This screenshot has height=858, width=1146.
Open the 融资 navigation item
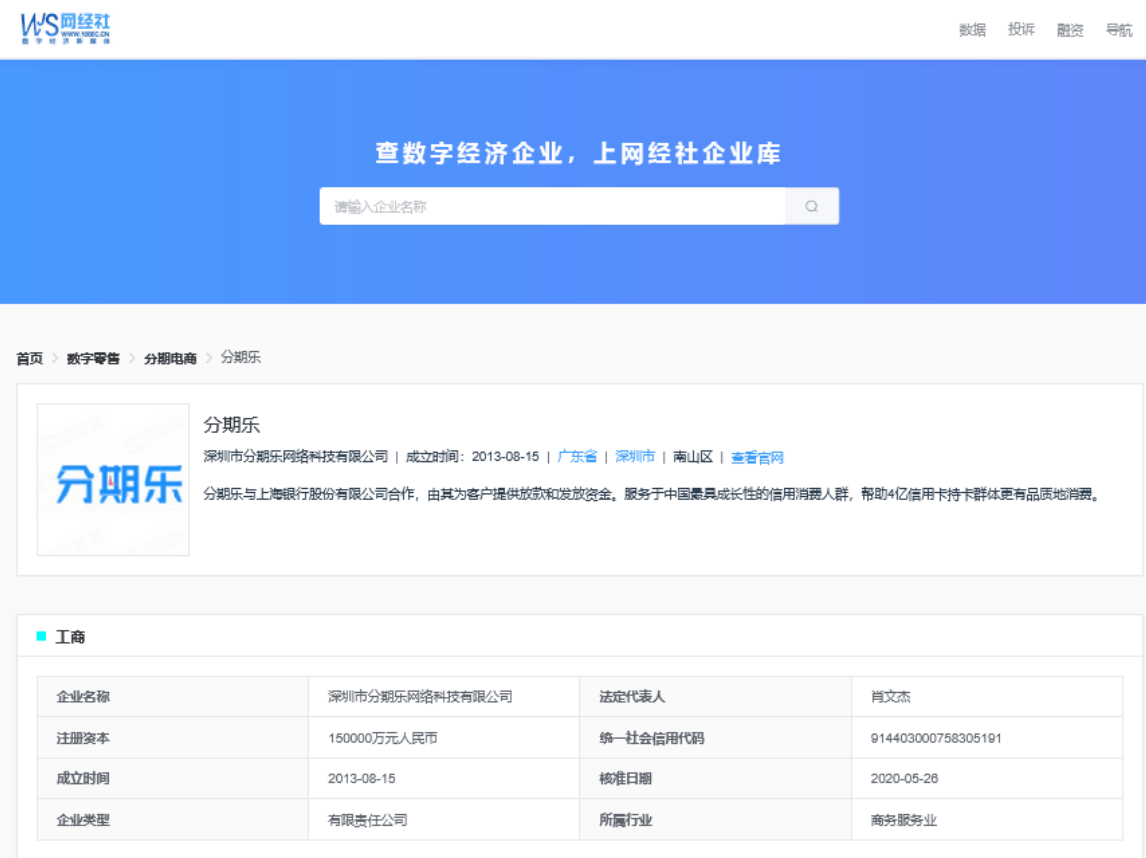tap(1070, 30)
